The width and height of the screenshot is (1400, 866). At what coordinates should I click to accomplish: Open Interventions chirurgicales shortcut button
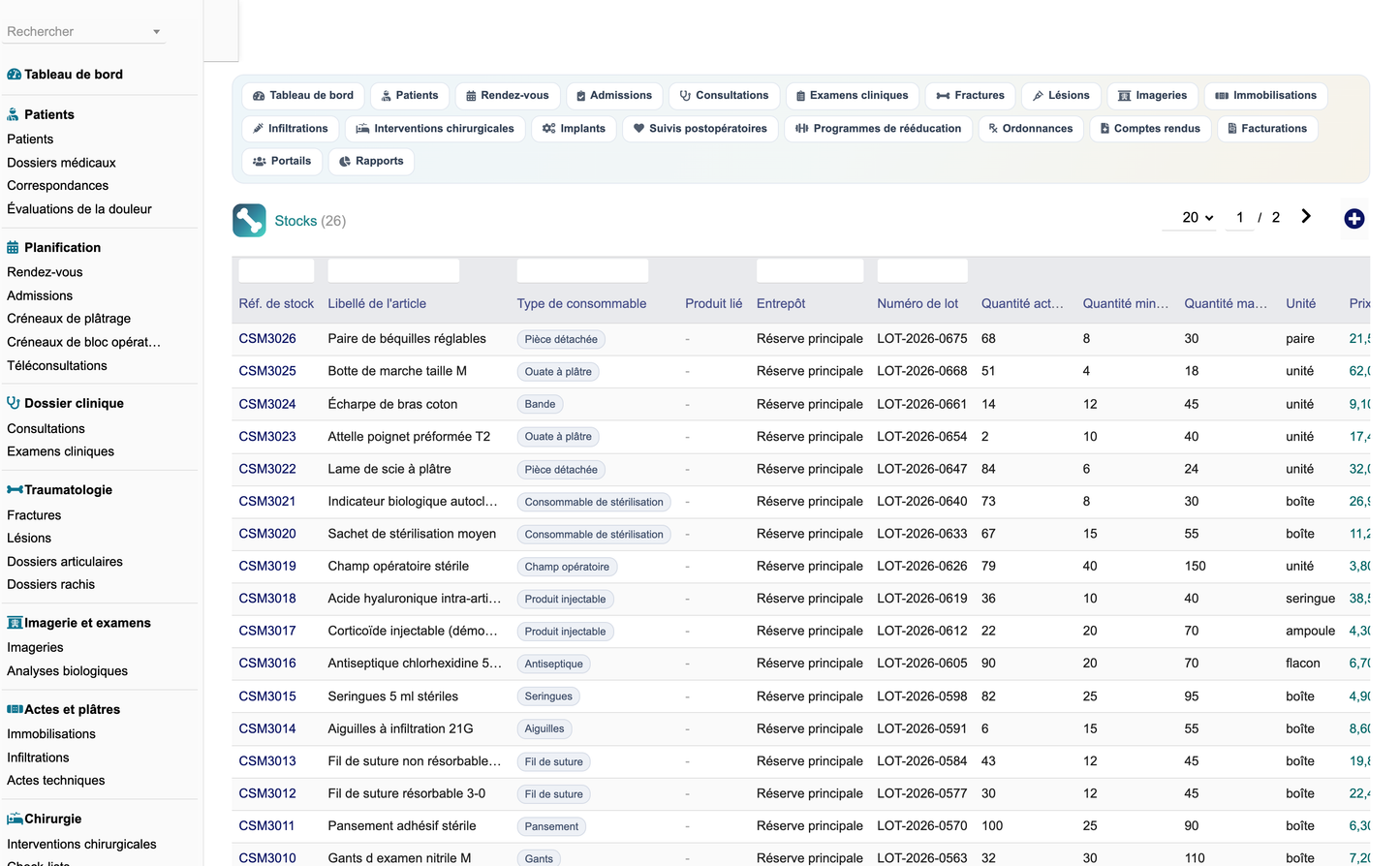pyautogui.click(x=435, y=129)
